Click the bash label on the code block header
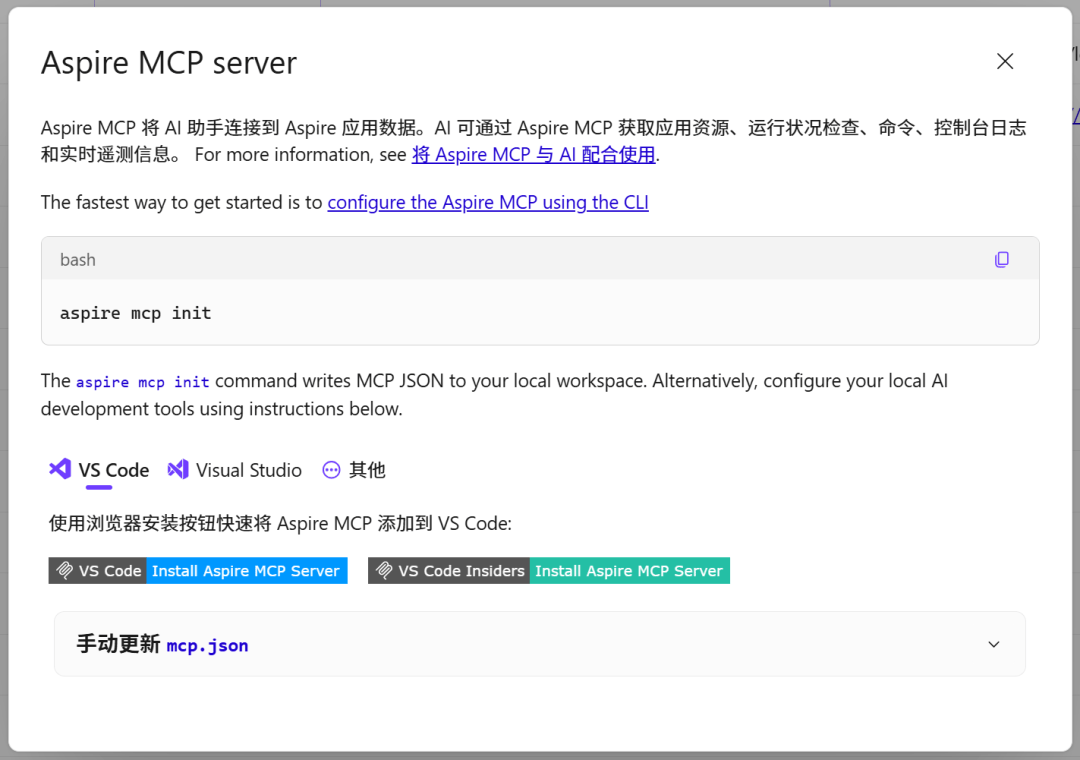Viewport: 1080px width, 760px height. tap(77, 259)
